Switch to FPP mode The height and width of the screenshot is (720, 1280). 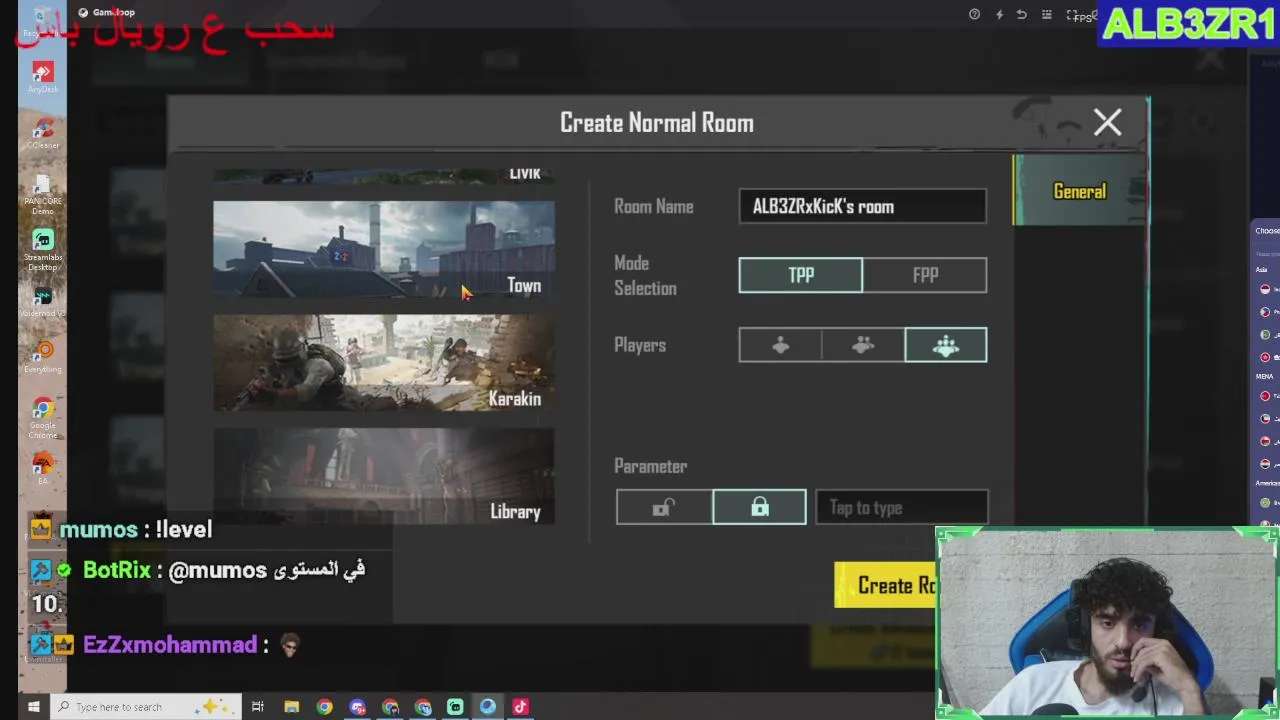(x=925, y=275)
